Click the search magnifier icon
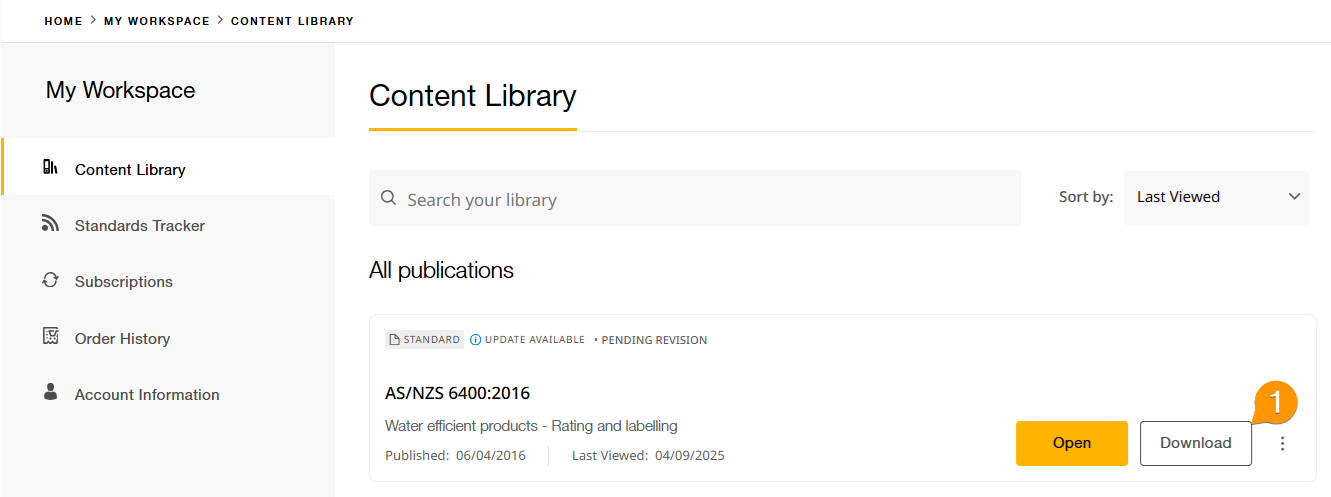 pyautogui.click(x=389, y=198)
